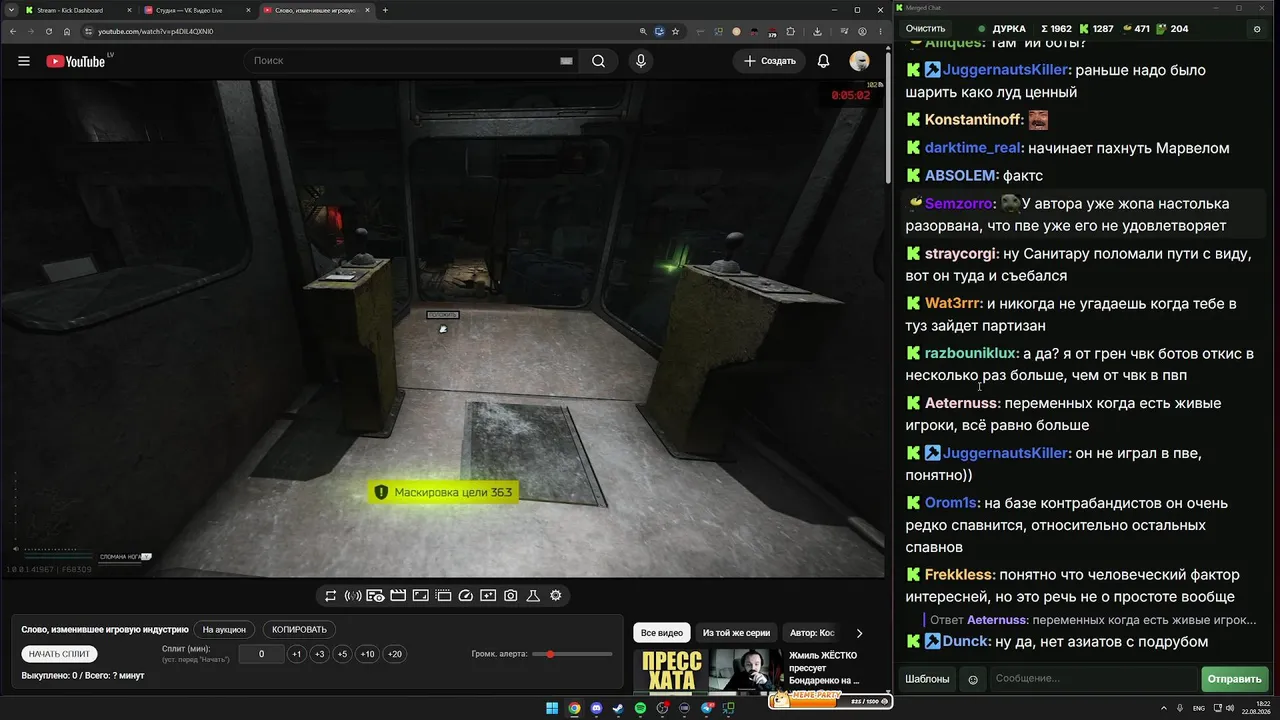Viewport: 1280px width, 720px height.
Task: Click the lab flask icon under the video
Action: 533,596
